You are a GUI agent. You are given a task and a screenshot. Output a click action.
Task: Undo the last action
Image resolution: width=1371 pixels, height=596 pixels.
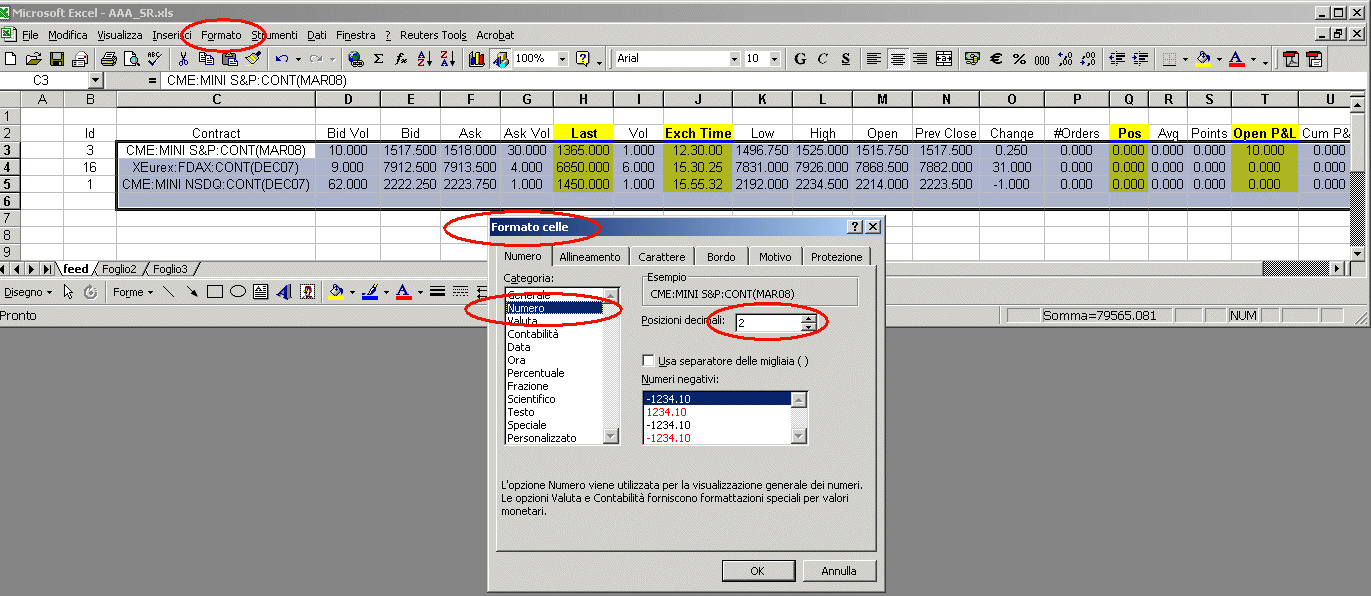click(281, 59)
